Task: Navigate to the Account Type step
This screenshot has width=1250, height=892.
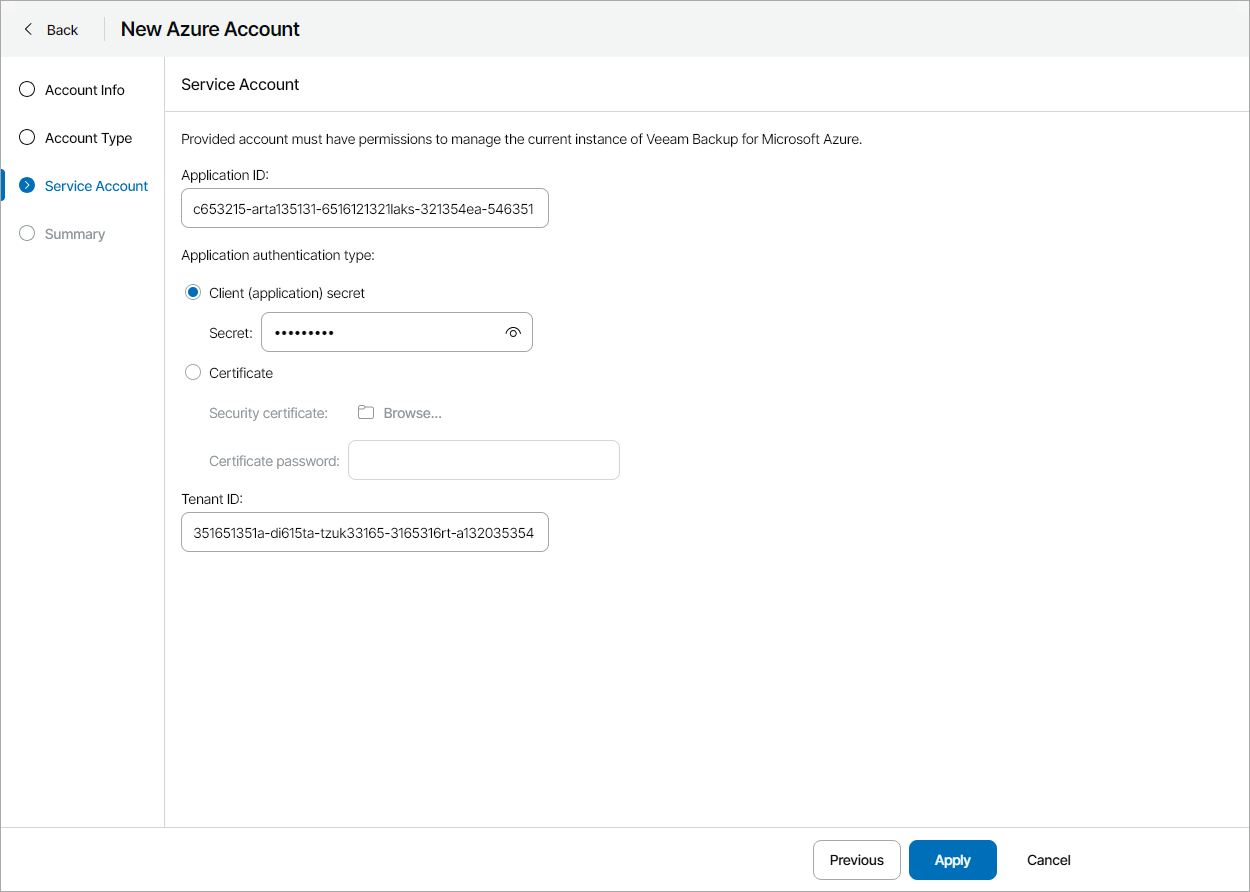Action: tap(87, 137)
